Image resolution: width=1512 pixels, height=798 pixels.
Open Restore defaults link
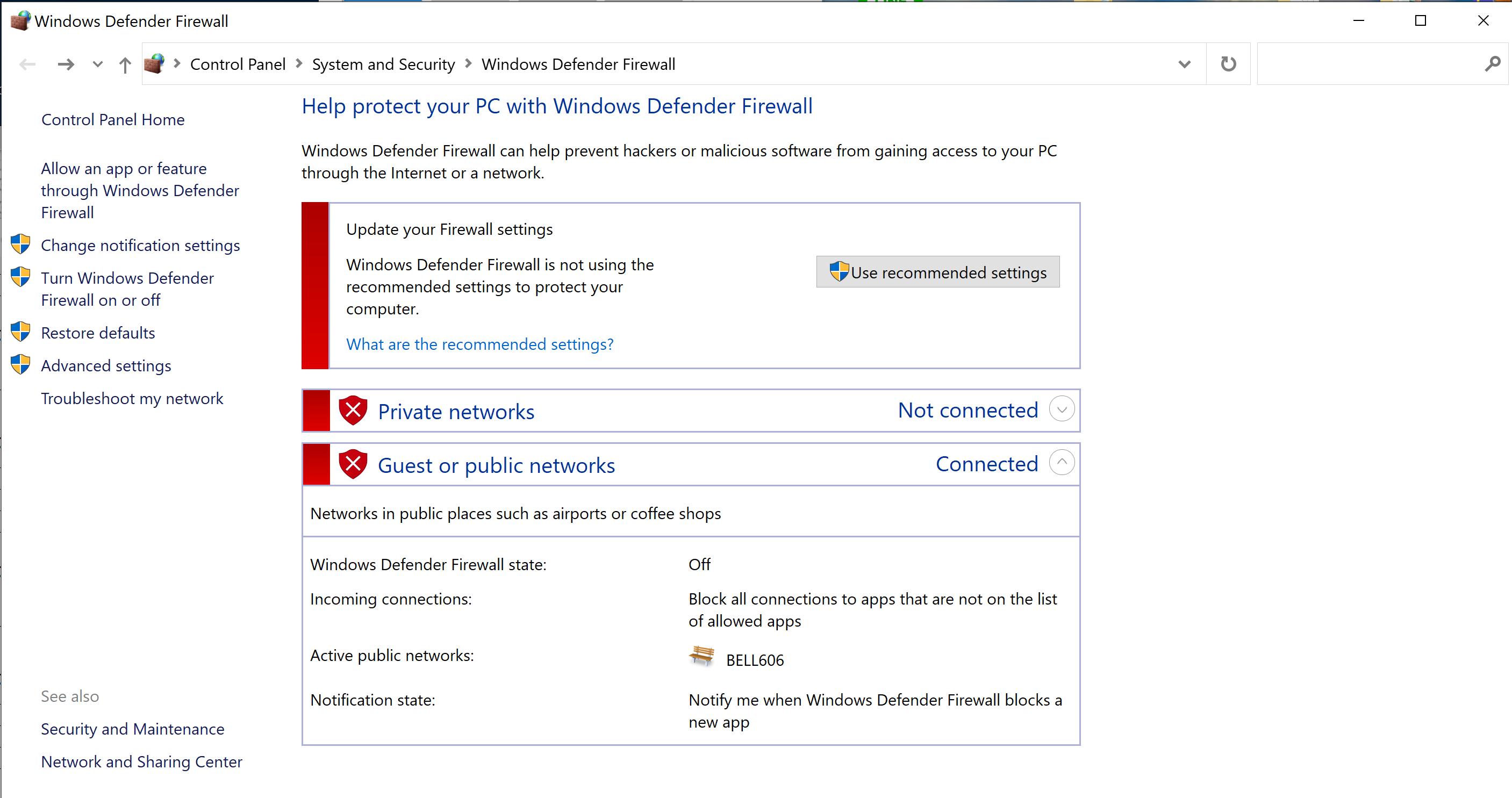click(x=98, y=333)
